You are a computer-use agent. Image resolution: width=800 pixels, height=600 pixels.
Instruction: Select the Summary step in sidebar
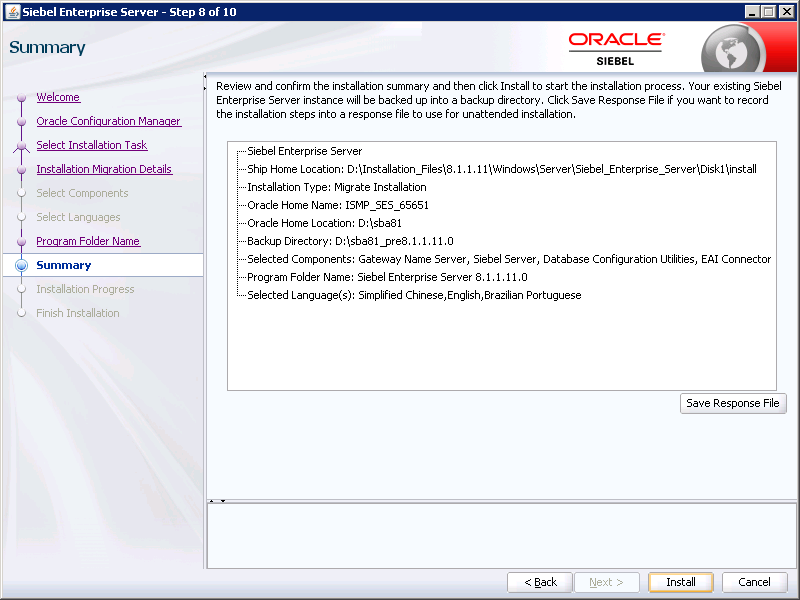pos(64,265)
